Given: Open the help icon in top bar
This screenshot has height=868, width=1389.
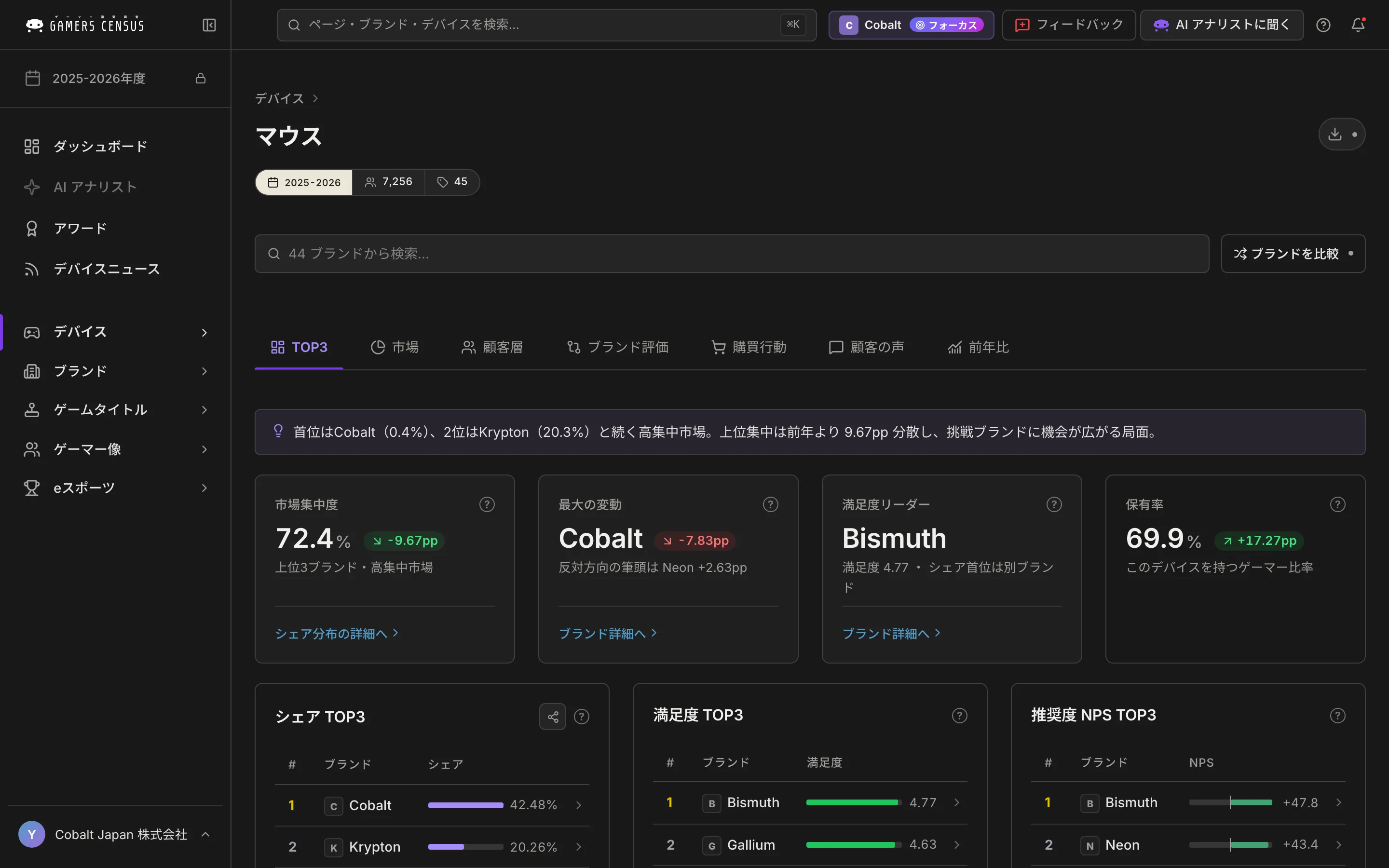Looking at the screenshot, I should click(1323, 25).
